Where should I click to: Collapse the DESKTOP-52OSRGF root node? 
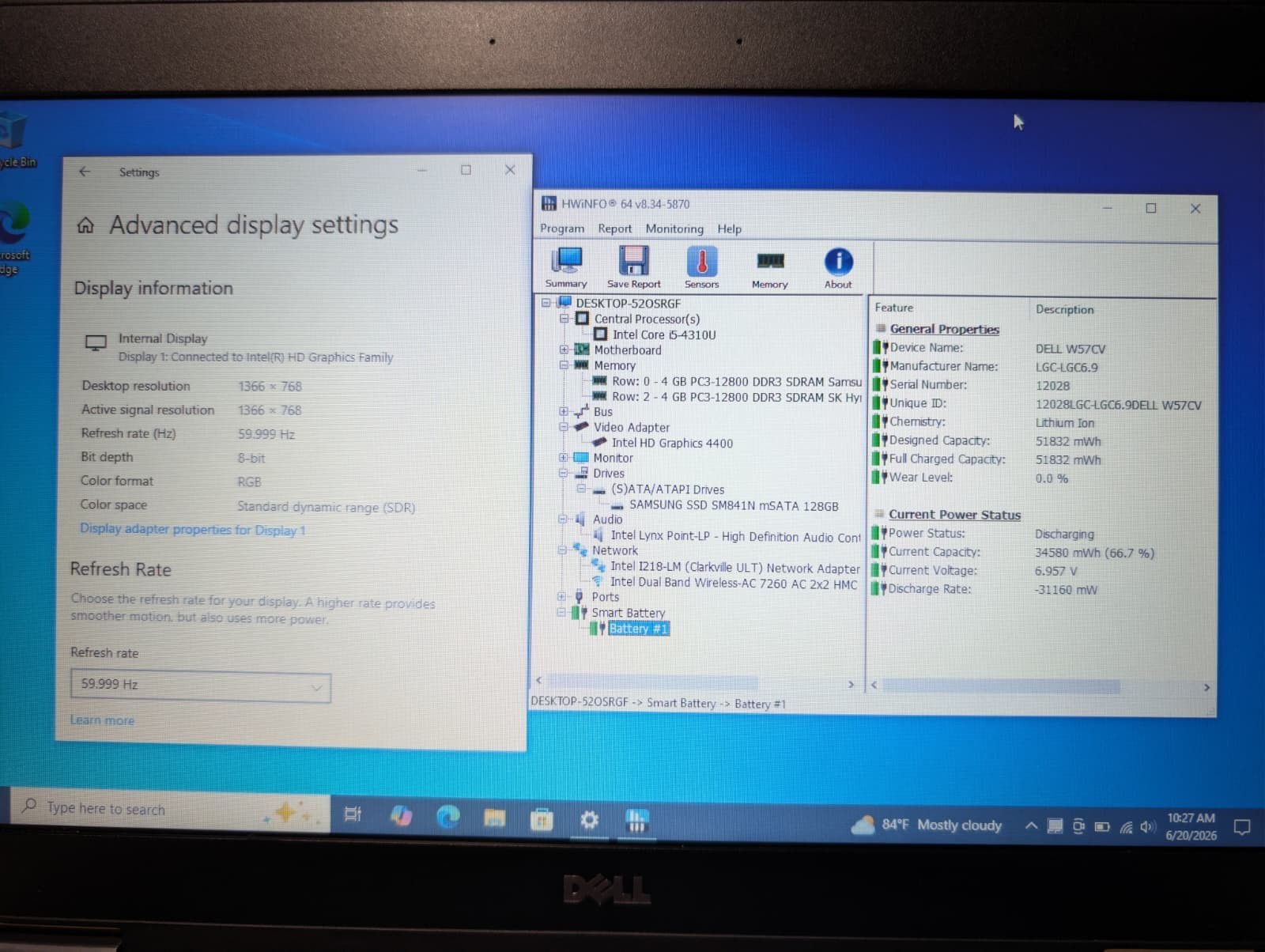[546, 303]
